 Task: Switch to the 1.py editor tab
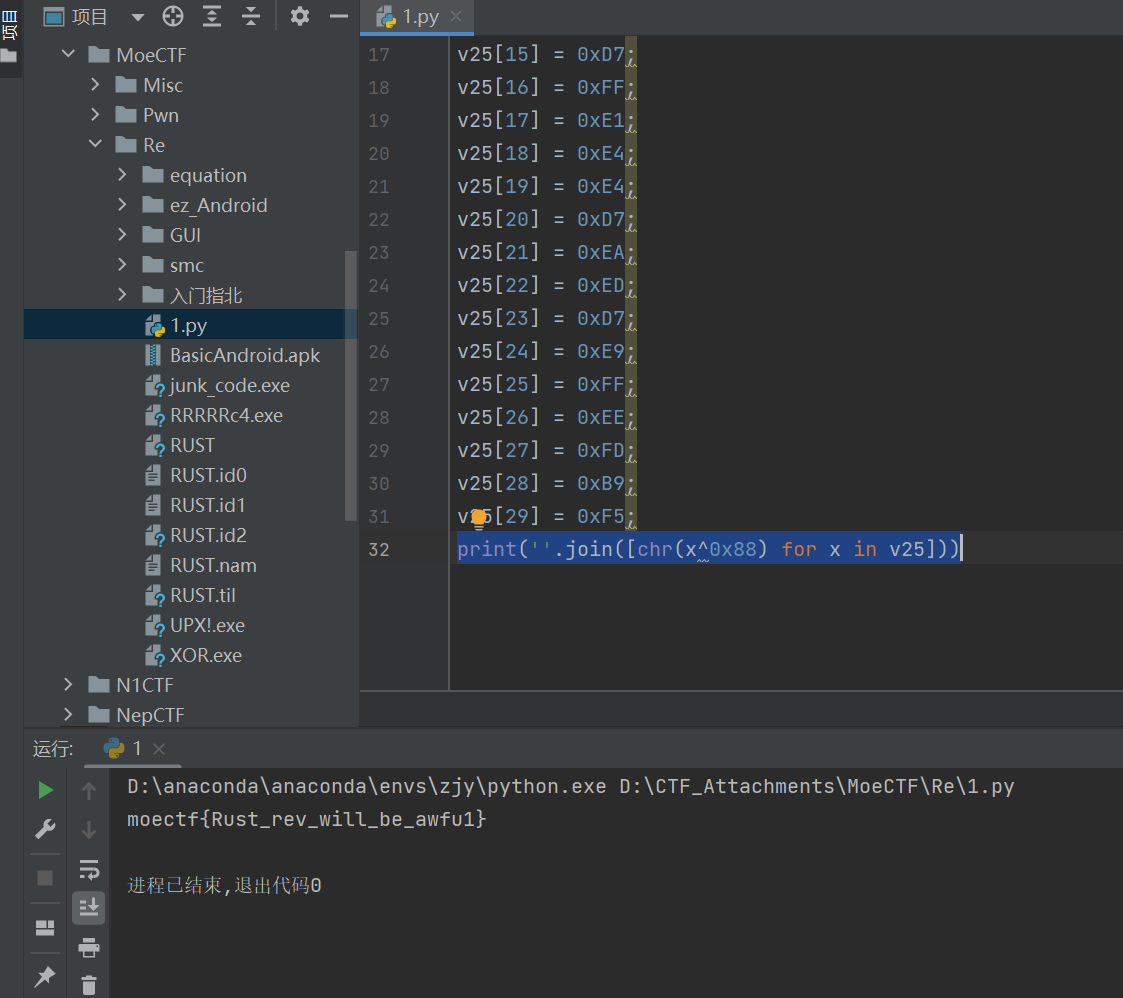click(420, 17)
